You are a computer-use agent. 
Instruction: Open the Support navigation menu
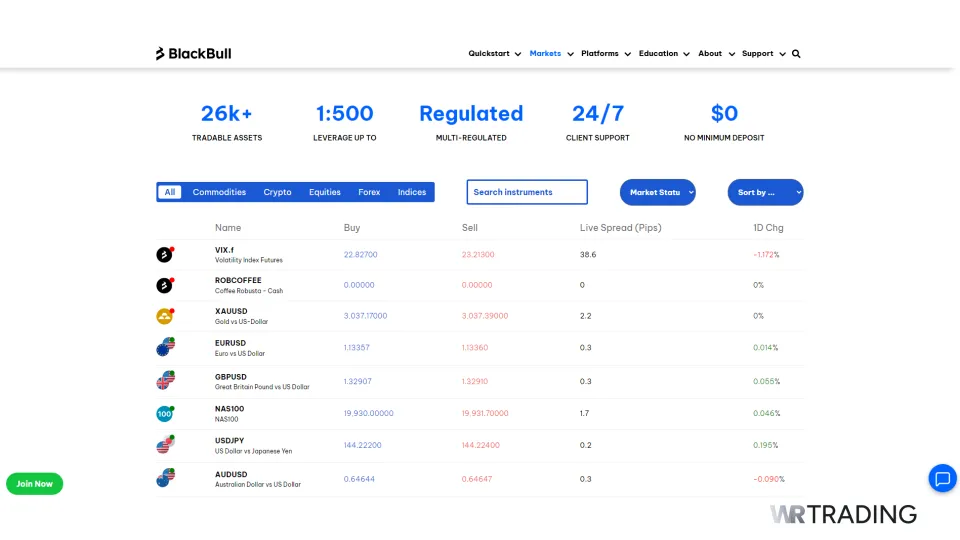(763, 54)
